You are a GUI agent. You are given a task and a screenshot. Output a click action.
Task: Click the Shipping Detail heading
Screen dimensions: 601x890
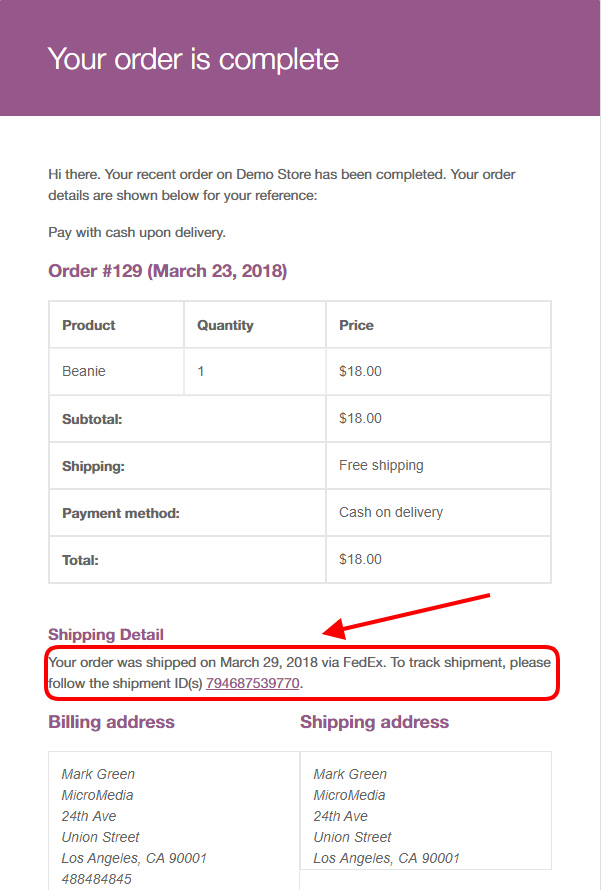106,634
